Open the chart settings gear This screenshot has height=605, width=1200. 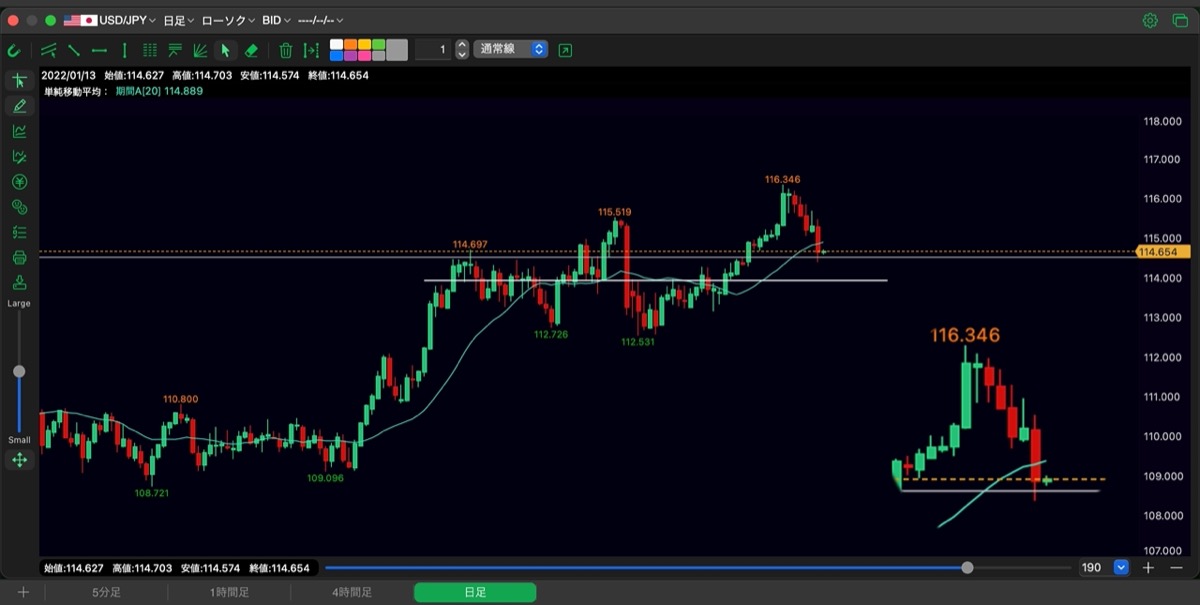[1150, 20]
